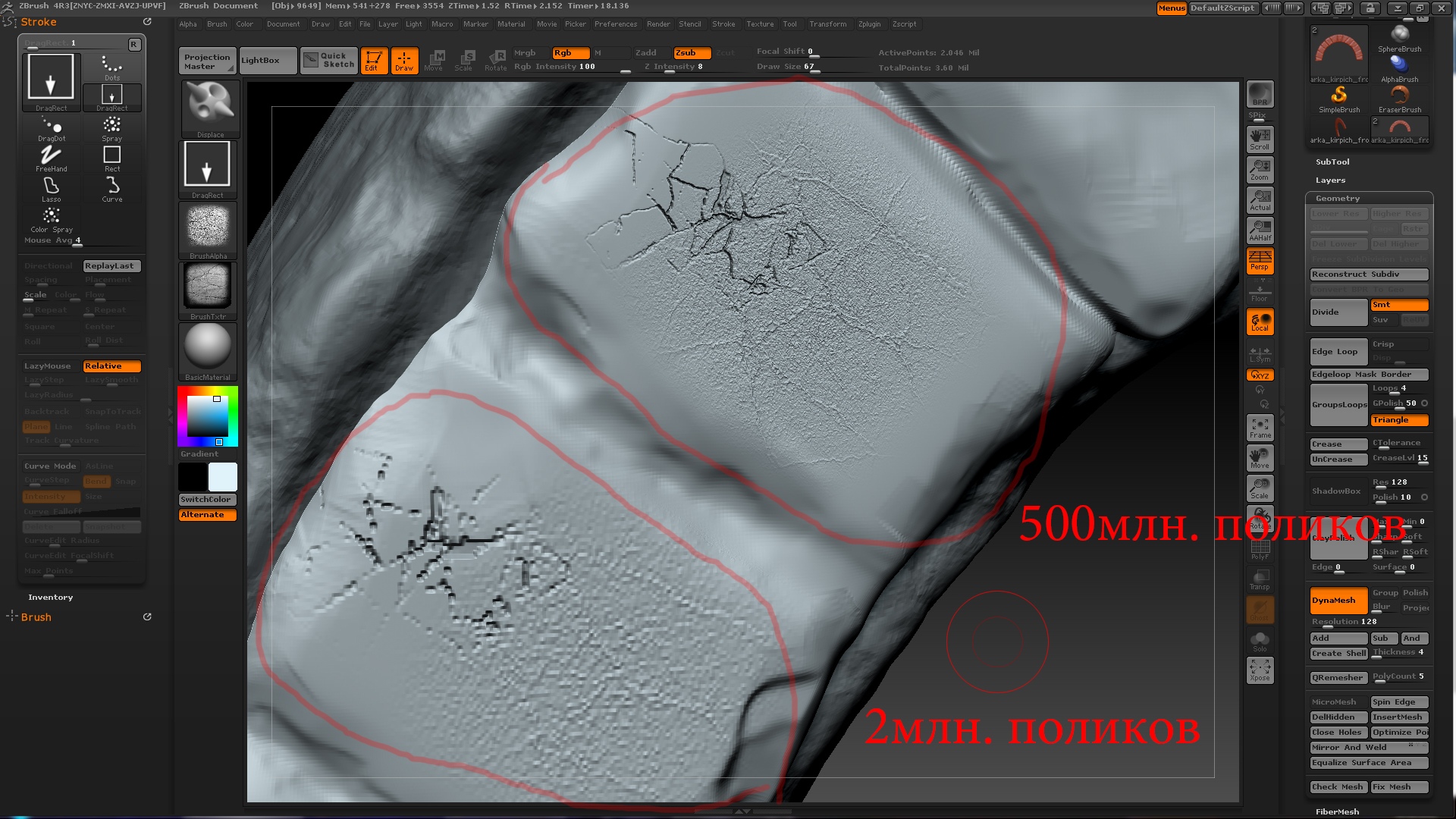Image resolution: width=1456 pixels, height=819 pixels.
Task: Toggle LazyMouse Relative option
Action: point(111,366)
